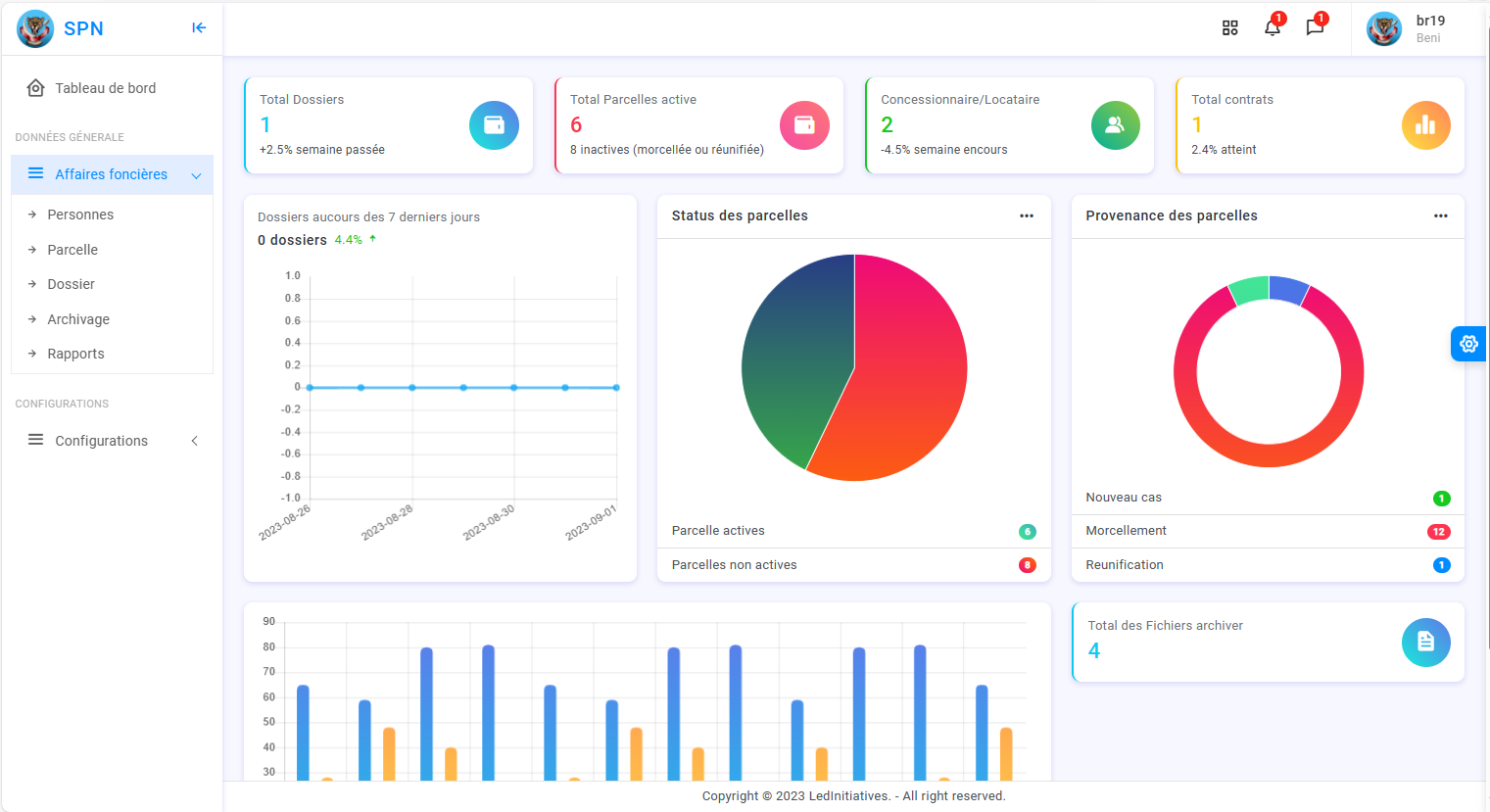
Task: Click the Concessionnaire/Locataire people icon
Action: click(1115, 125)
